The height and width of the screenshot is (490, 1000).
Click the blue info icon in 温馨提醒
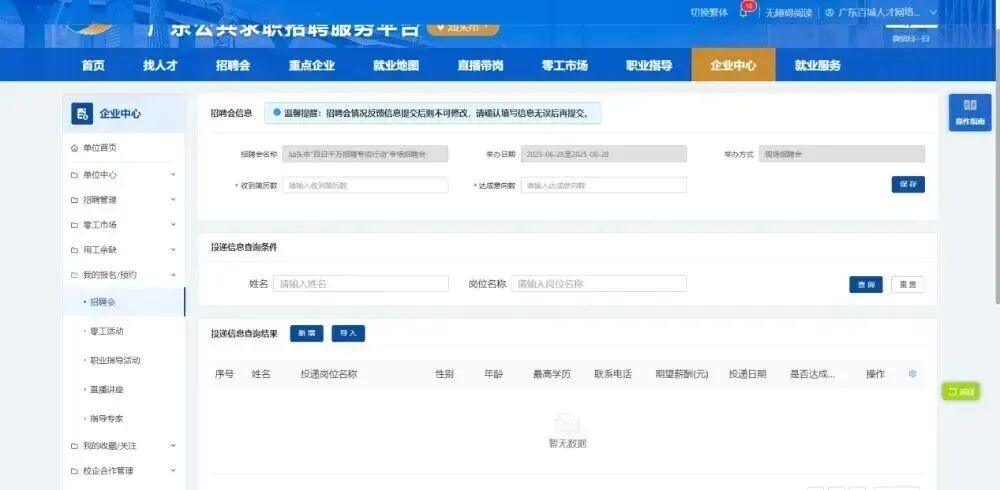277,113
